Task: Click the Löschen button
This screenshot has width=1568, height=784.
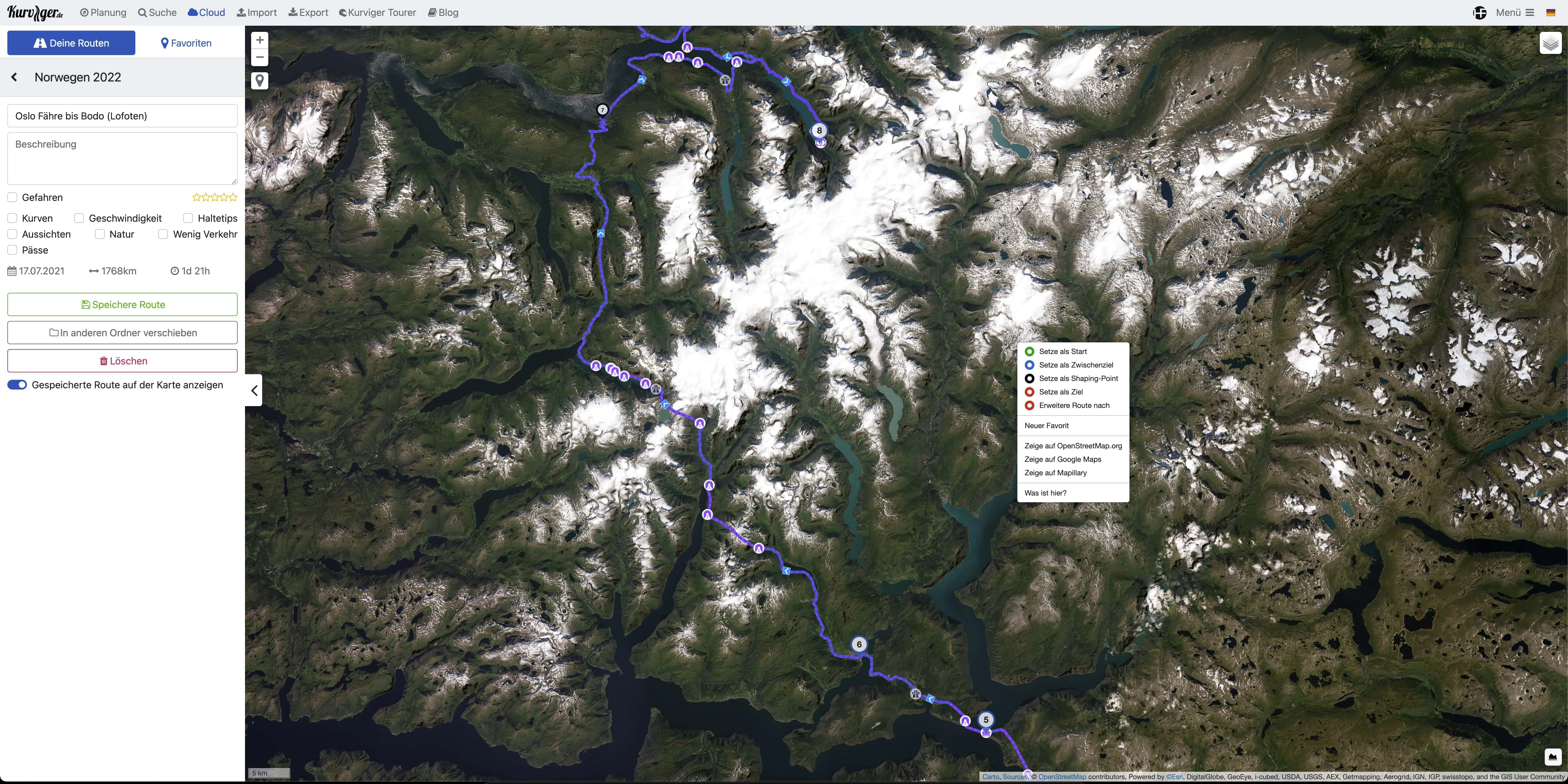Action: click(123, 361)
